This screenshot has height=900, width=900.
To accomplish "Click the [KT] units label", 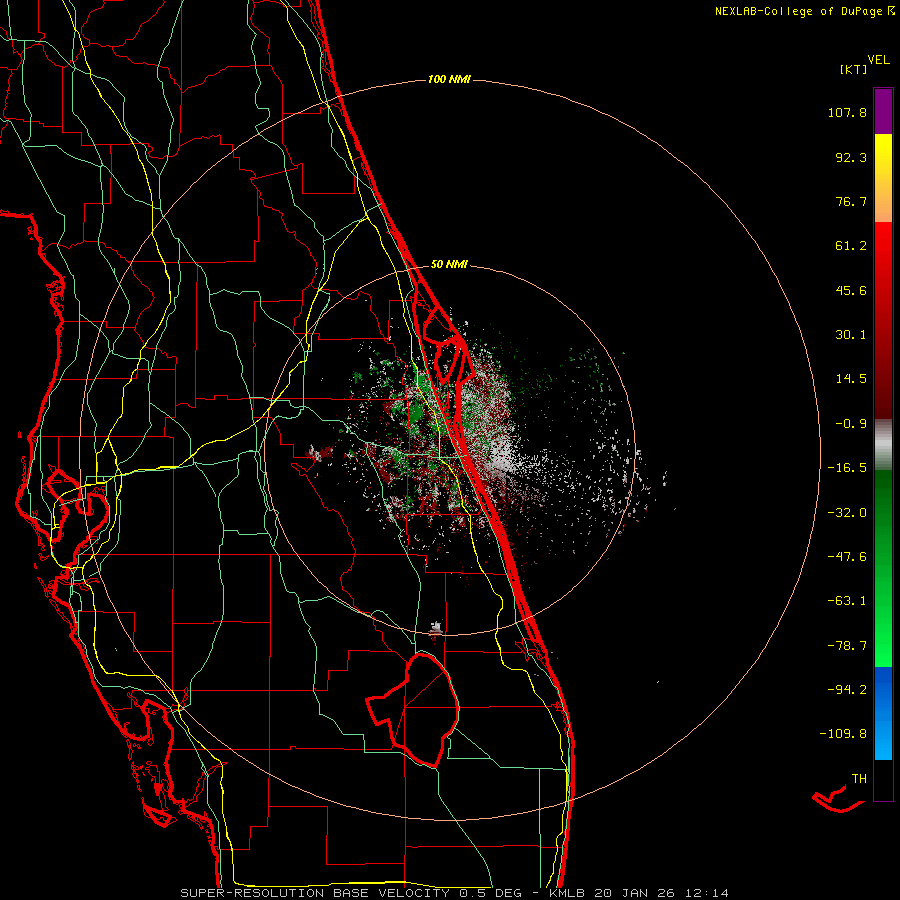I will click(854, 69).
